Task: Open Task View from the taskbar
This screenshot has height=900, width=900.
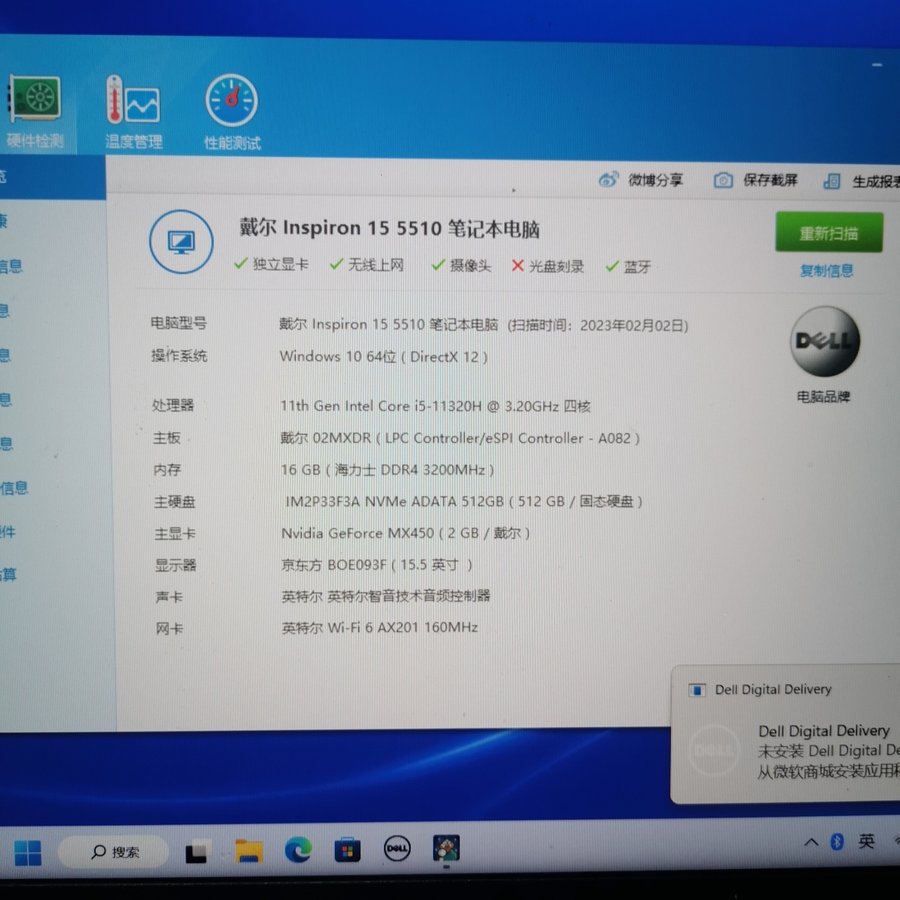Action: coord(196,851)
